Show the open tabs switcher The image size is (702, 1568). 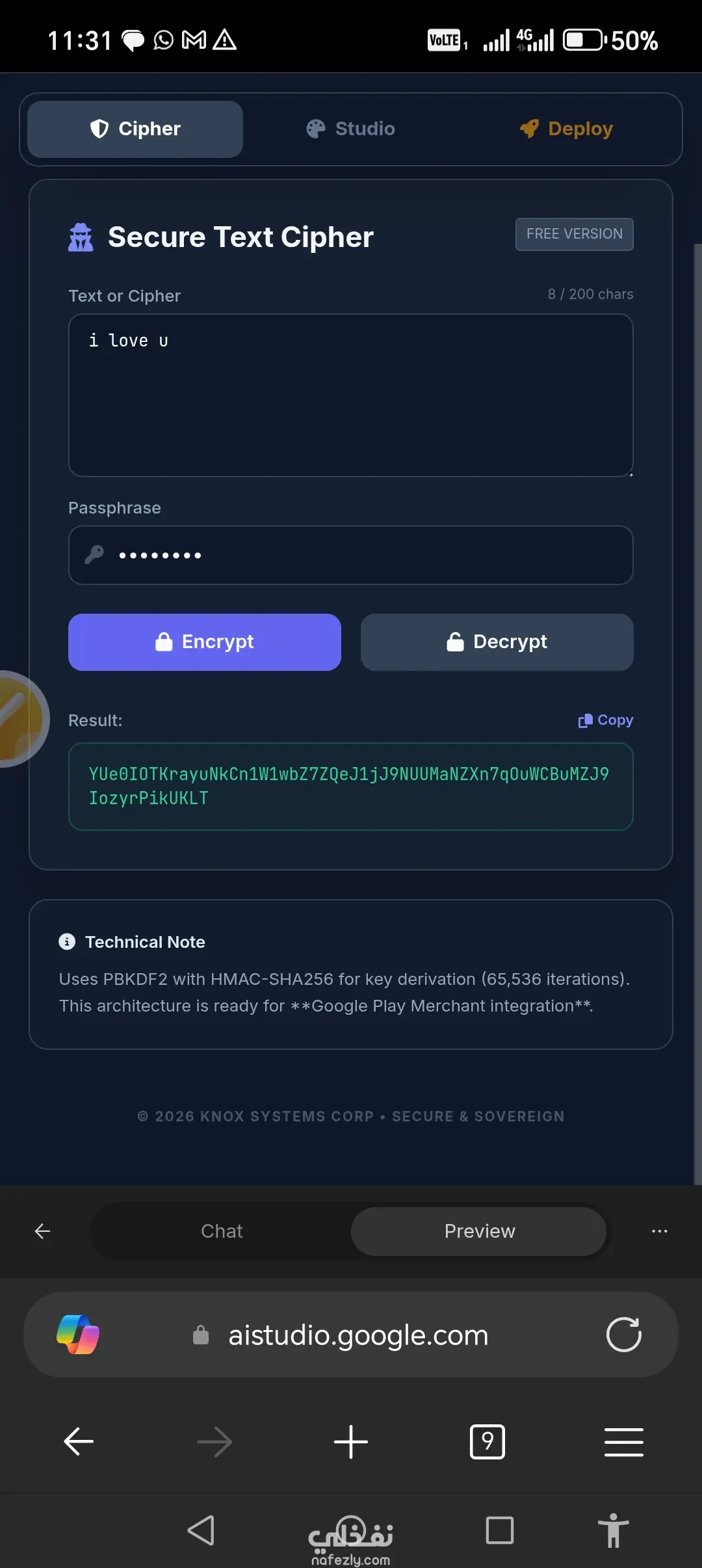(487, 1442)
